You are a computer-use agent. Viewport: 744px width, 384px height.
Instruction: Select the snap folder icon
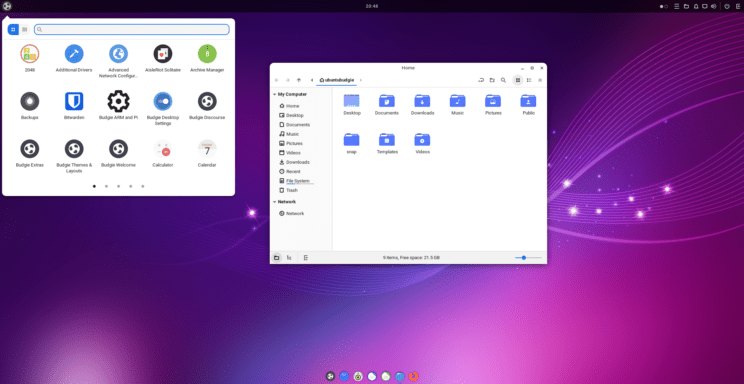[x=352, y=140]
